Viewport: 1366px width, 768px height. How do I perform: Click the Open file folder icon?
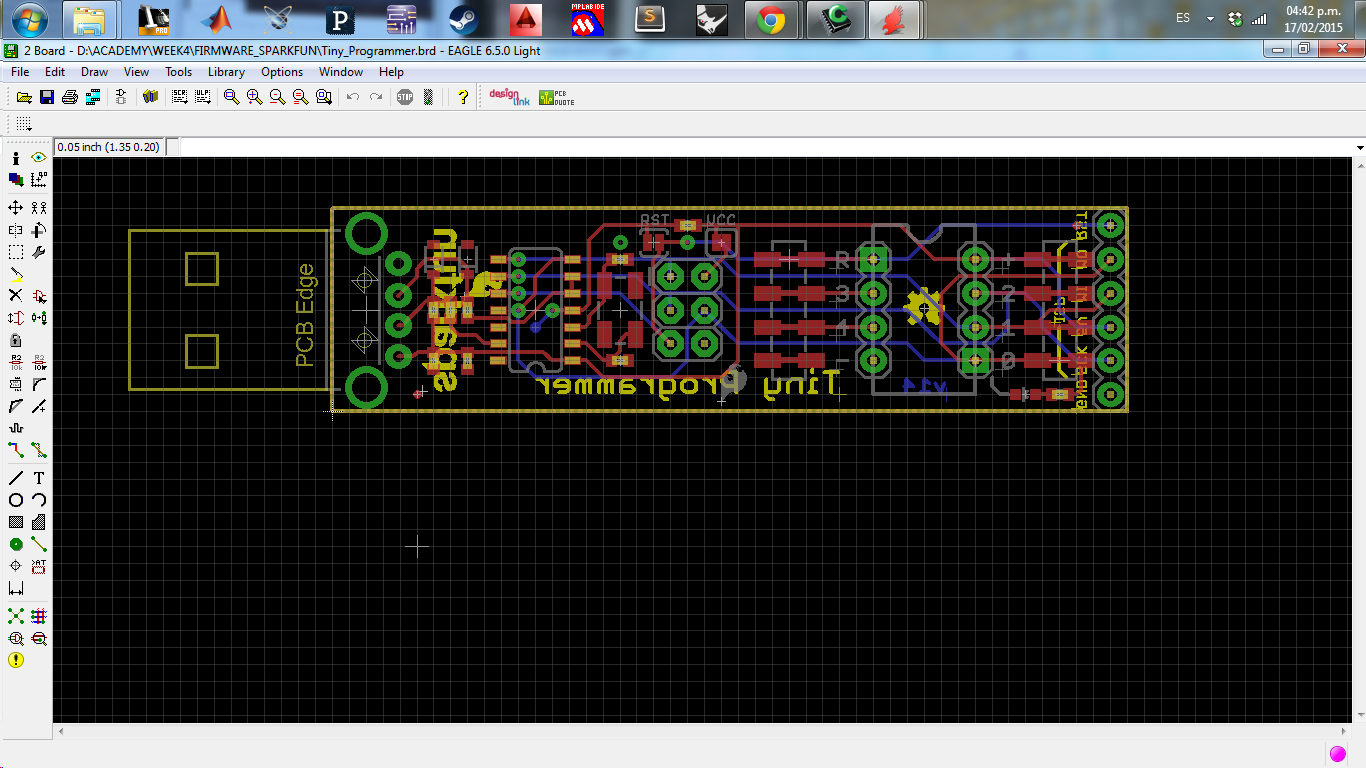(24, 97)
